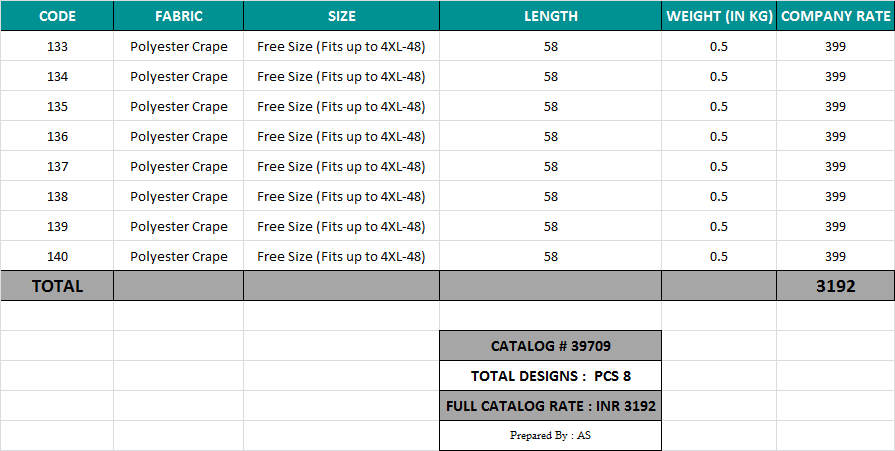895x451 pixels.
Task: Click Polyester Crape cell for code 134
Action: (179, 77)
